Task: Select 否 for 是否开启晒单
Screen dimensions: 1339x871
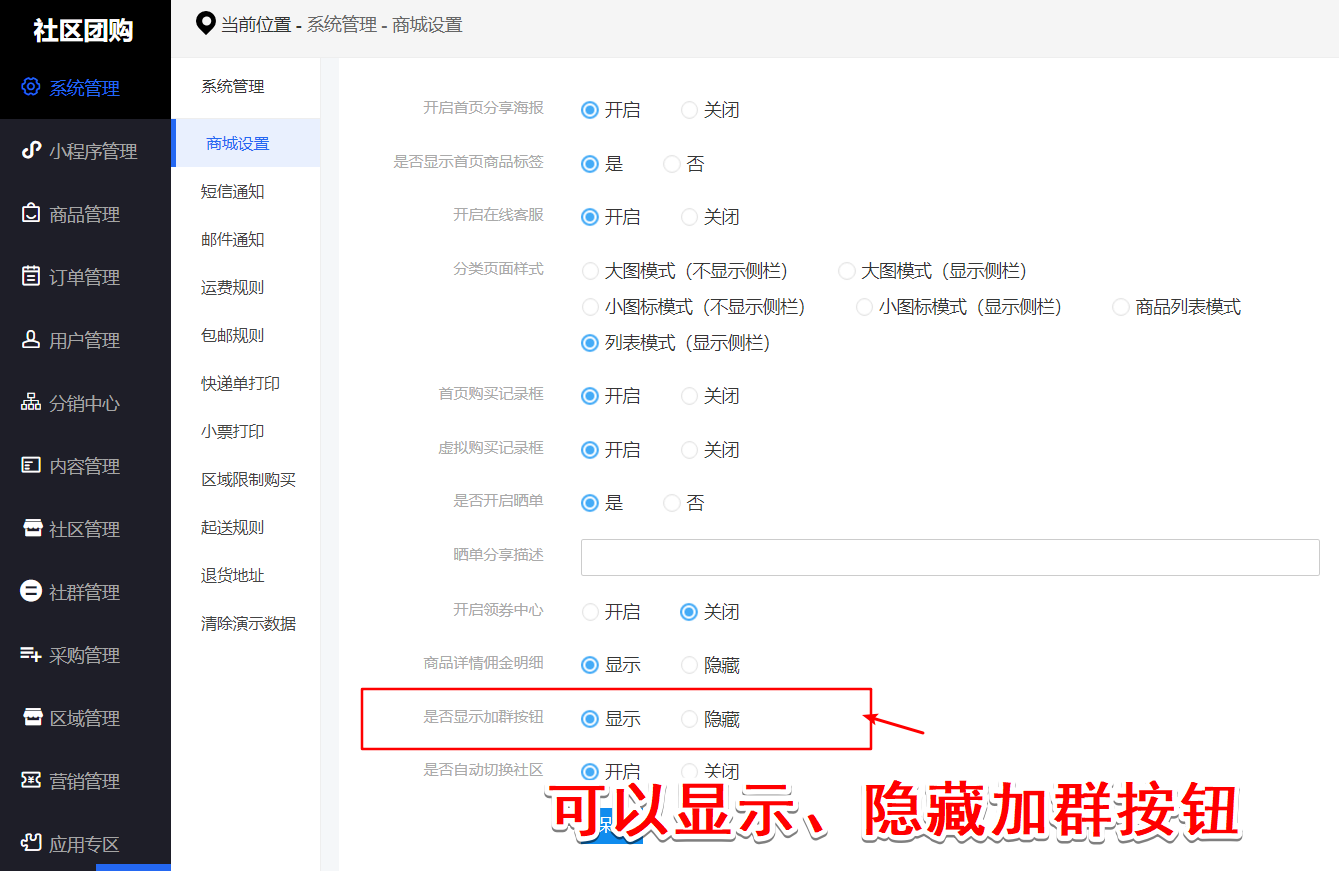Action: click(672, 503)
